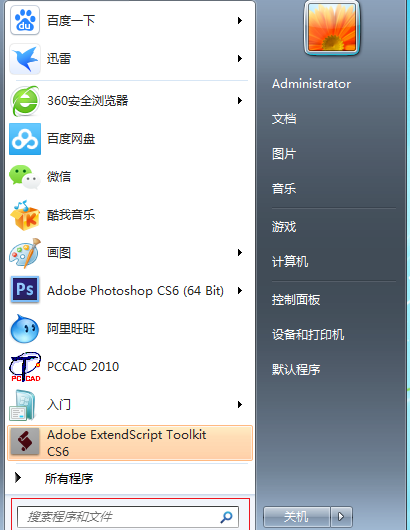Open the 360 browser green icon
This screenshot has width=410, height=530.
(x=25, y=101)
